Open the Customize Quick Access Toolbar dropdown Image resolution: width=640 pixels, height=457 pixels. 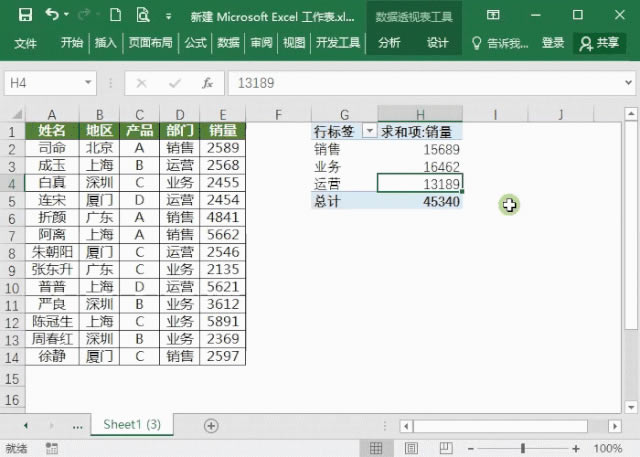click(x=167, y=17)
